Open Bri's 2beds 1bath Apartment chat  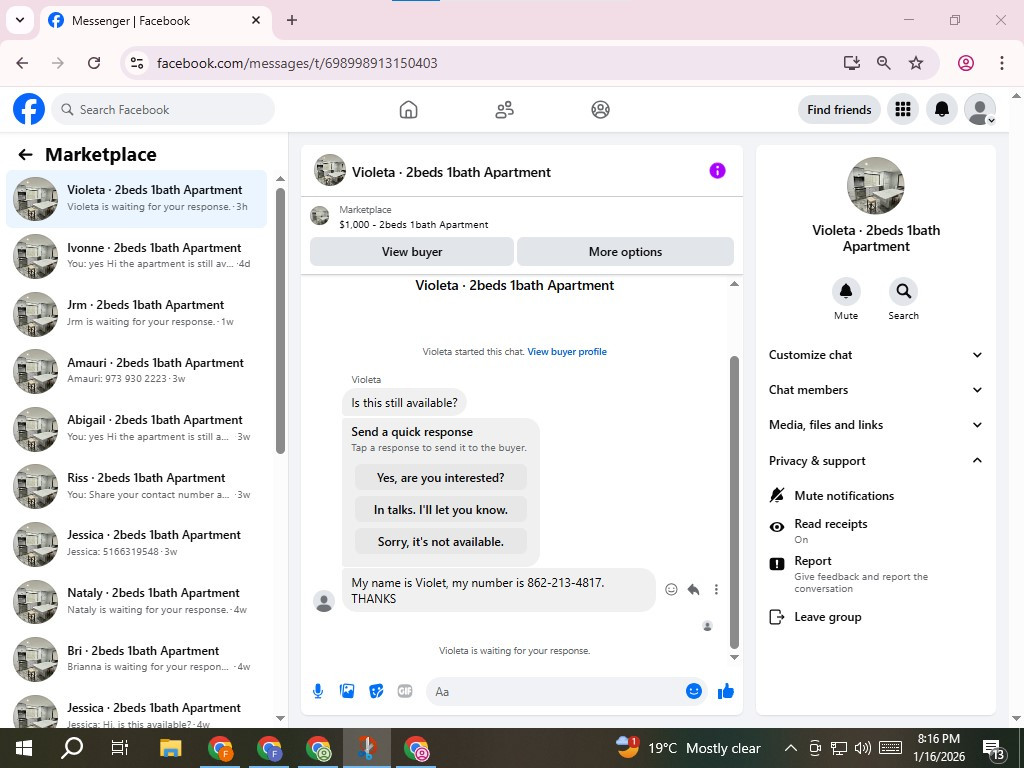click(136, 658)
